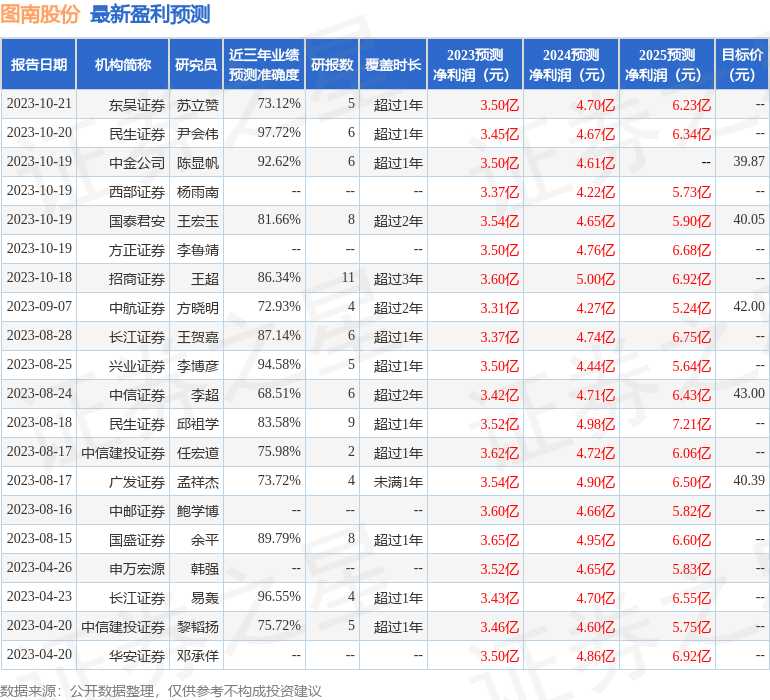Click analyst name 黎韬扬
This screenshot has height=700, width=770.
(197, 627)
